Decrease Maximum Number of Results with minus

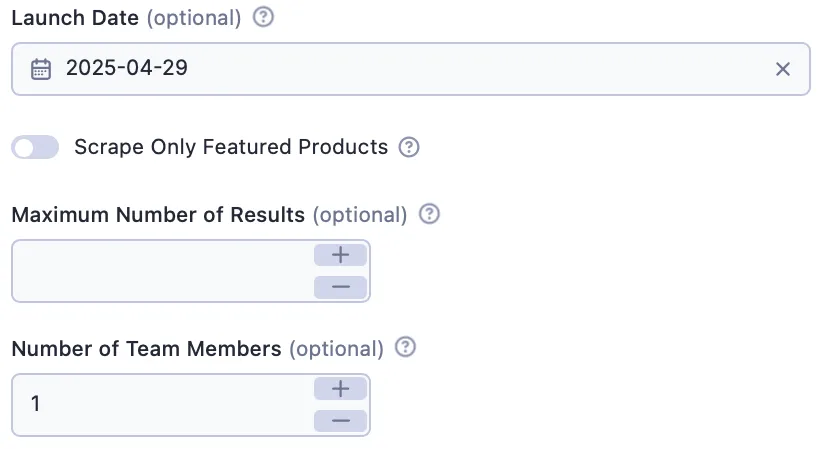coord(340,287)
